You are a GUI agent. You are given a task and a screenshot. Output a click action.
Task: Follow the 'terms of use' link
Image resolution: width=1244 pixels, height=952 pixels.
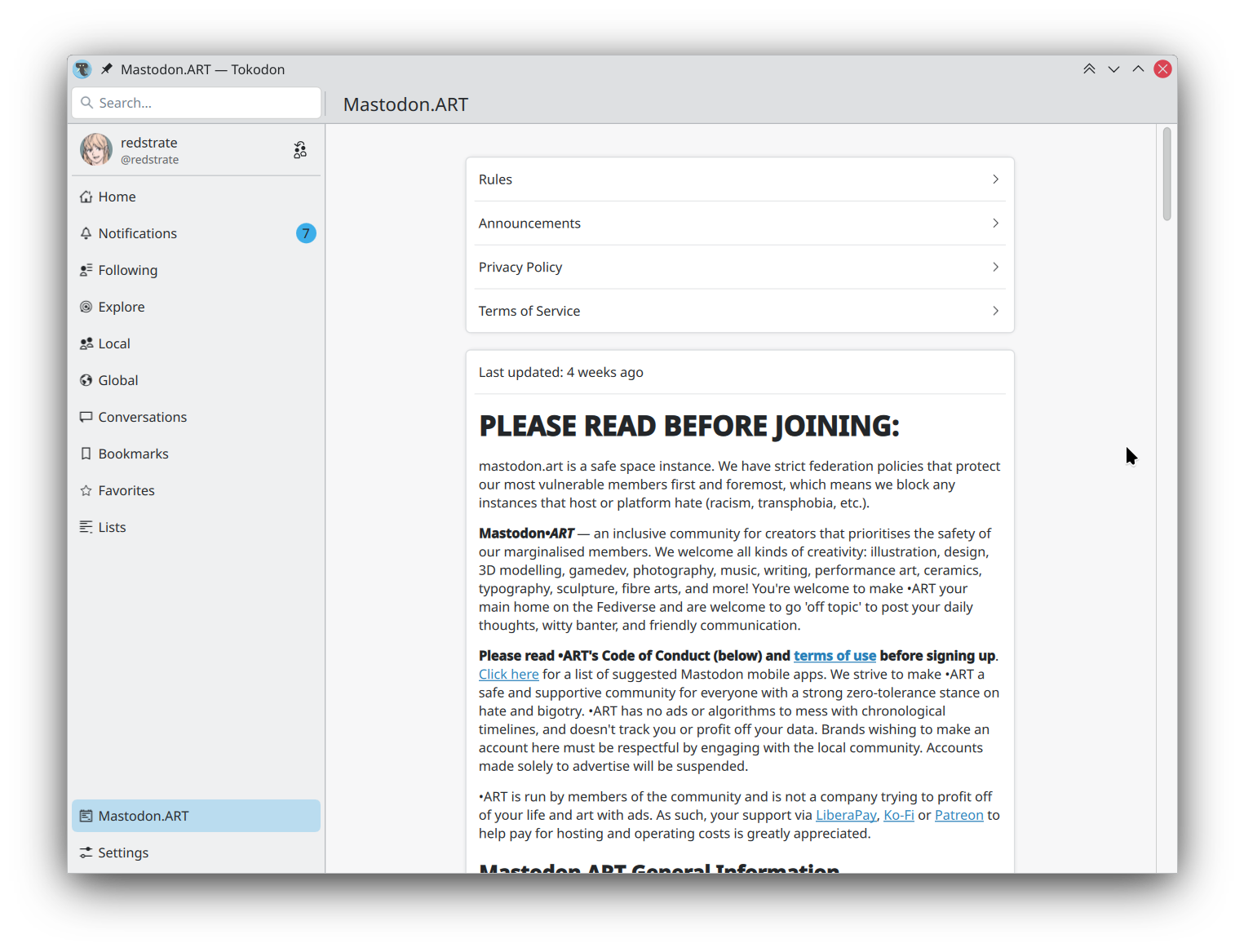click(x=834, y=656)
